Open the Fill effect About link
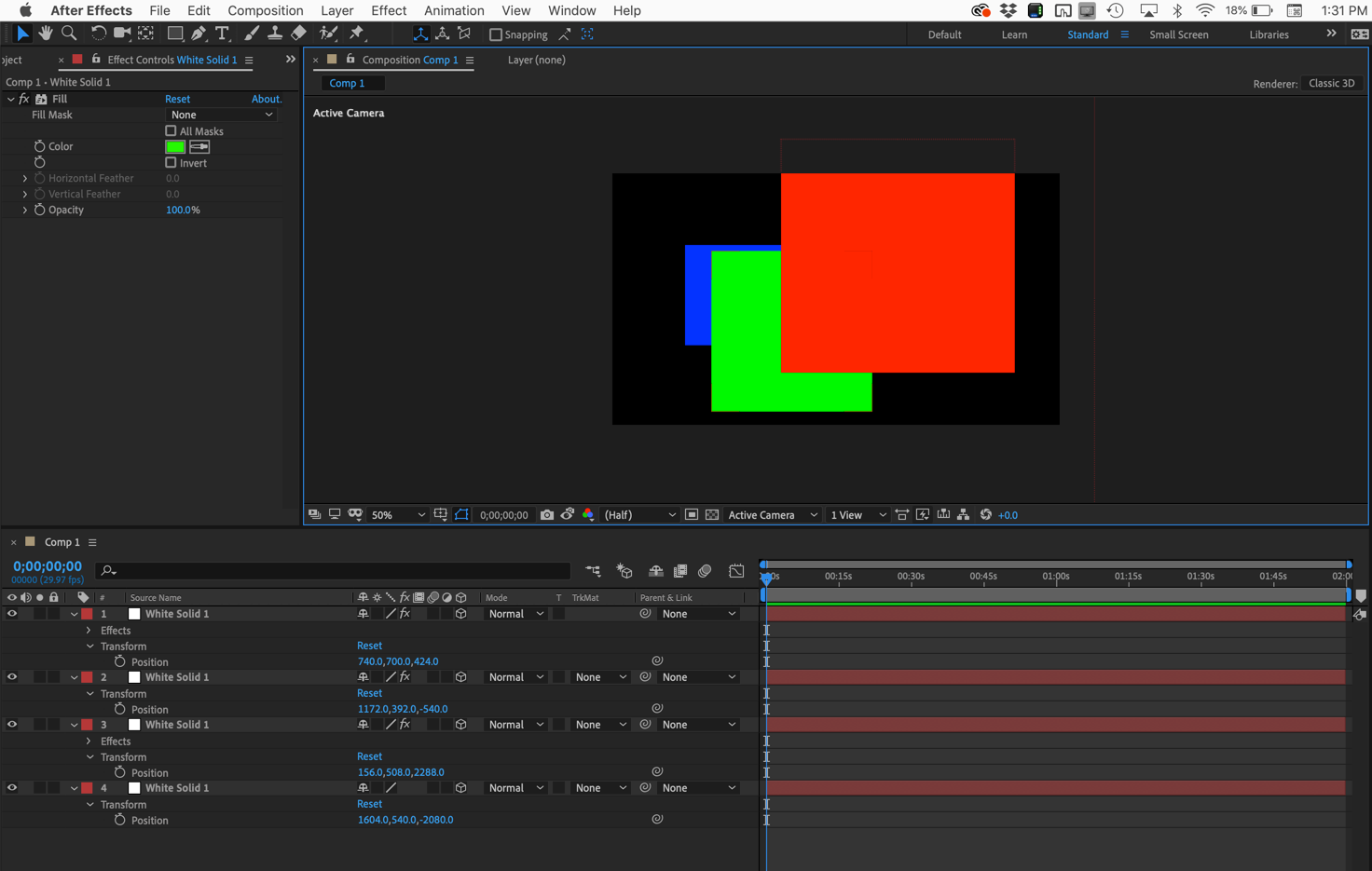The width and height of the screenshot is (1372, 871). pyautogui.click(x=267, y=99)
